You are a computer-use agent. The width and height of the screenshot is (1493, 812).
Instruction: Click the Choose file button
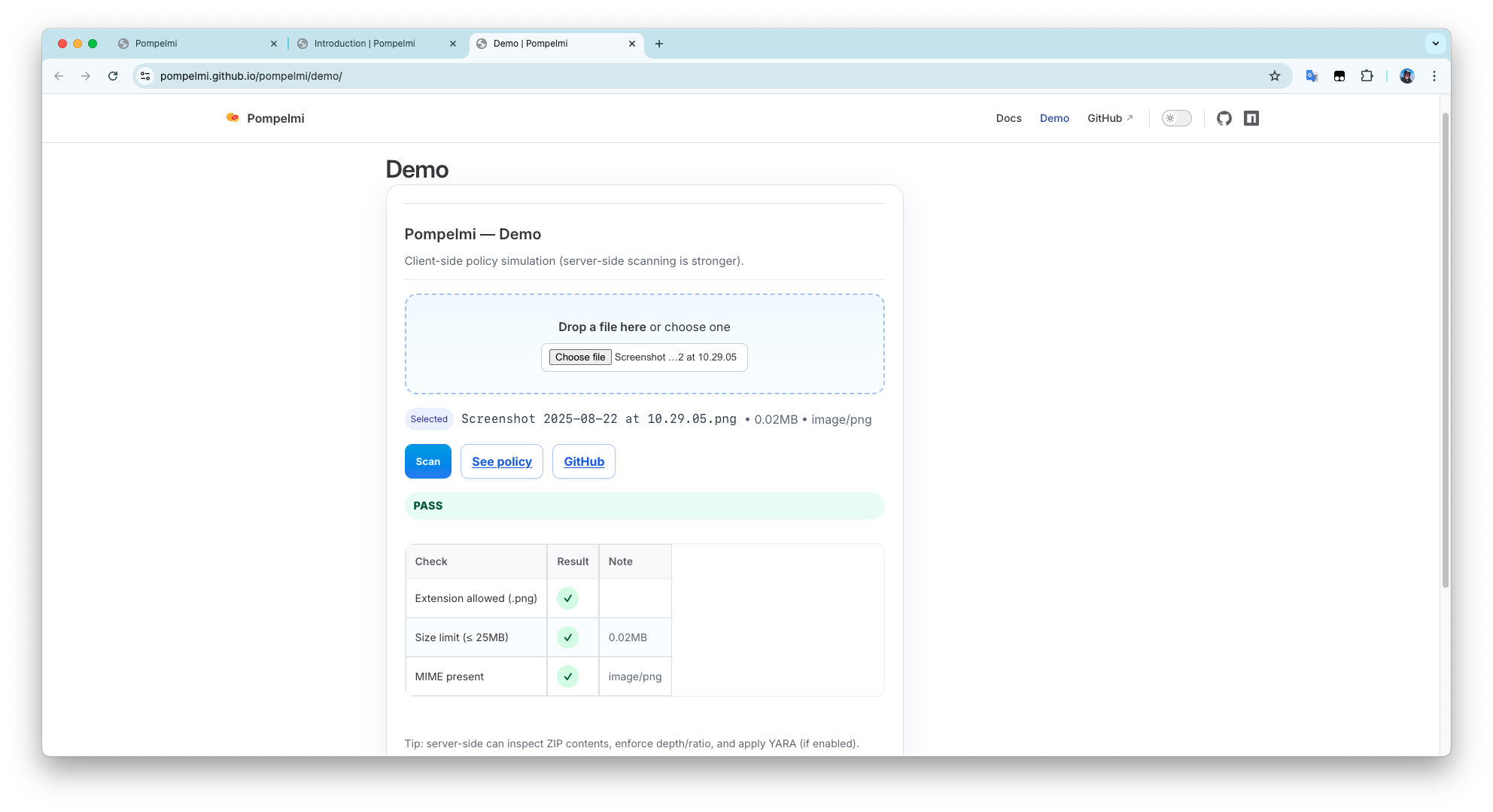(x=579, y=357)
